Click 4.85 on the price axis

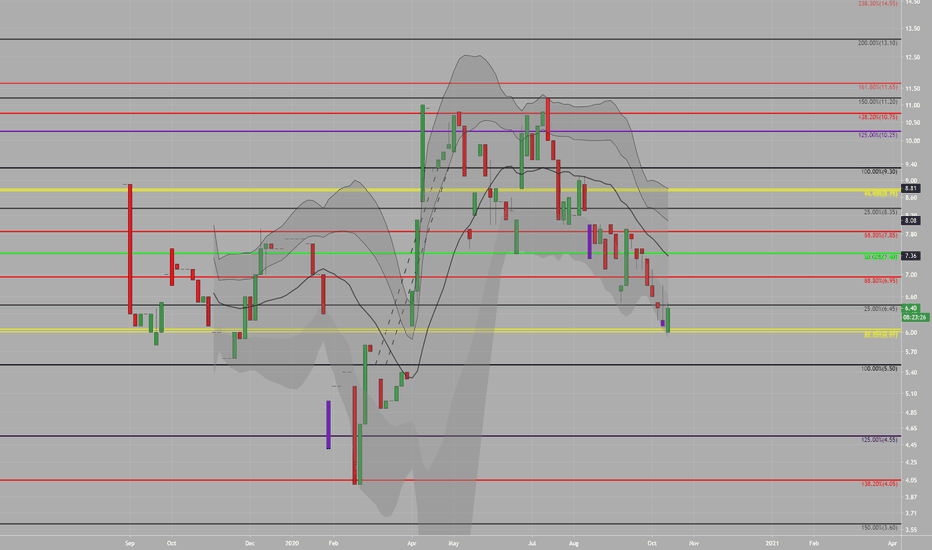pos(911,412)
